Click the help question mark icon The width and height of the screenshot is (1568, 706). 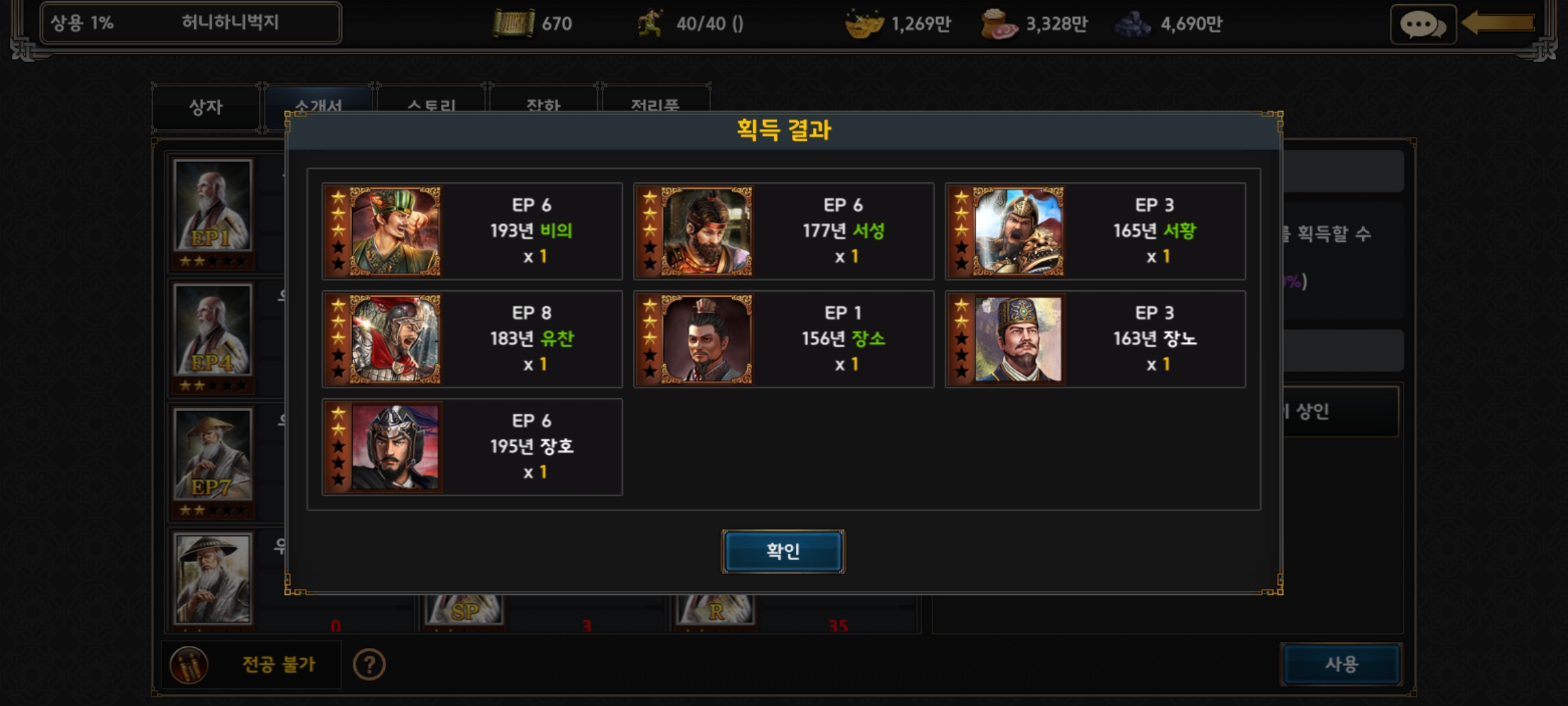click(369, 665)
